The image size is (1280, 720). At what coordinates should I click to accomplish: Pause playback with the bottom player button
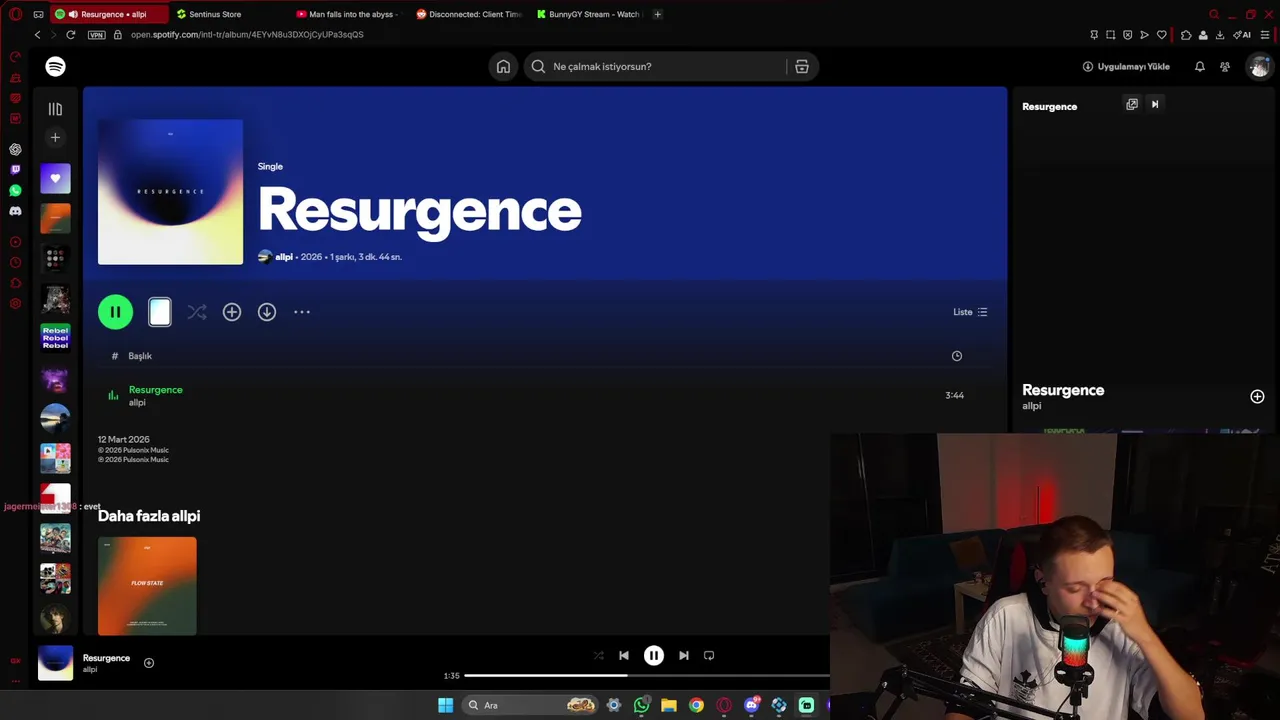(653, 656)
